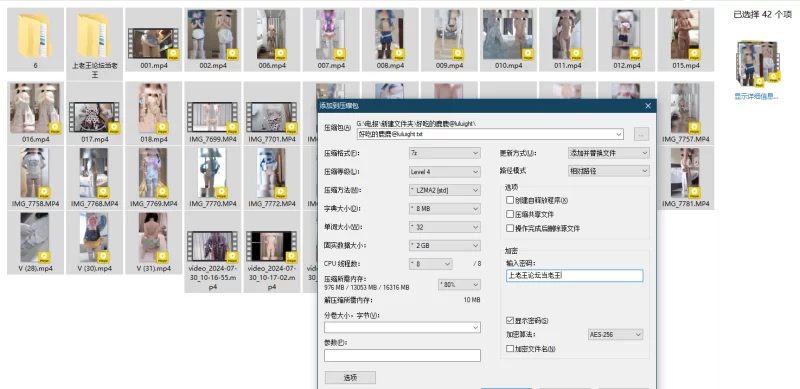
Task: Expand the archive name history dropdown
Action: click(x=619, y=134)
